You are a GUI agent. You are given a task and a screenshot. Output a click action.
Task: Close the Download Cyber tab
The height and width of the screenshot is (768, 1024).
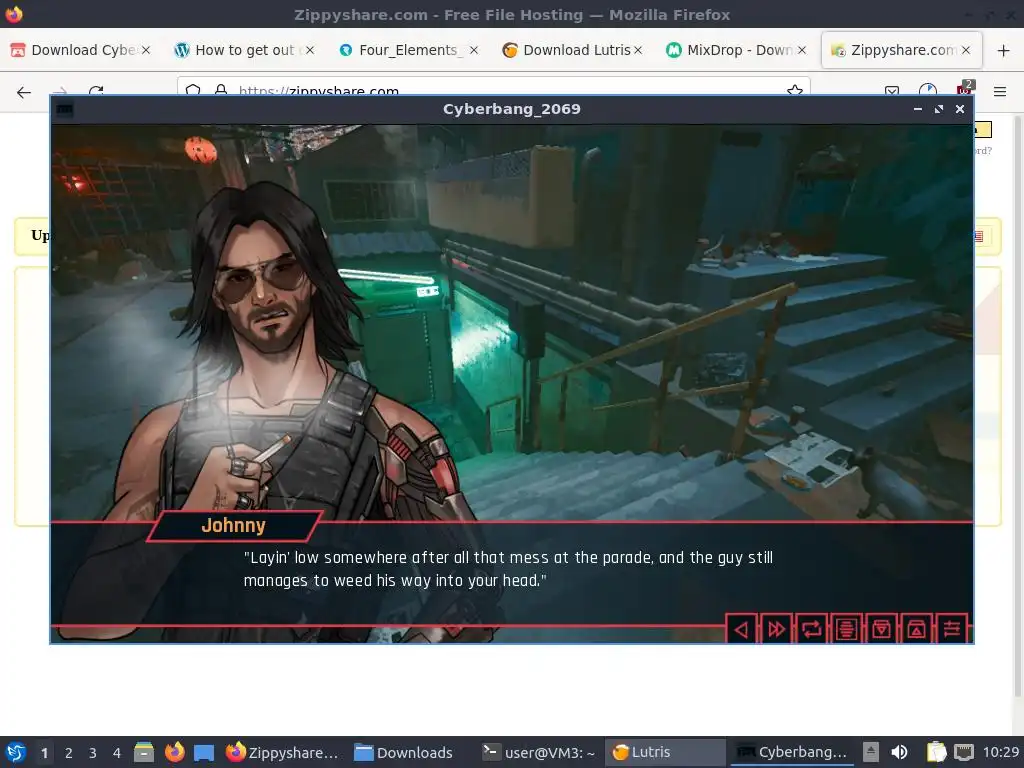(146, 50)
